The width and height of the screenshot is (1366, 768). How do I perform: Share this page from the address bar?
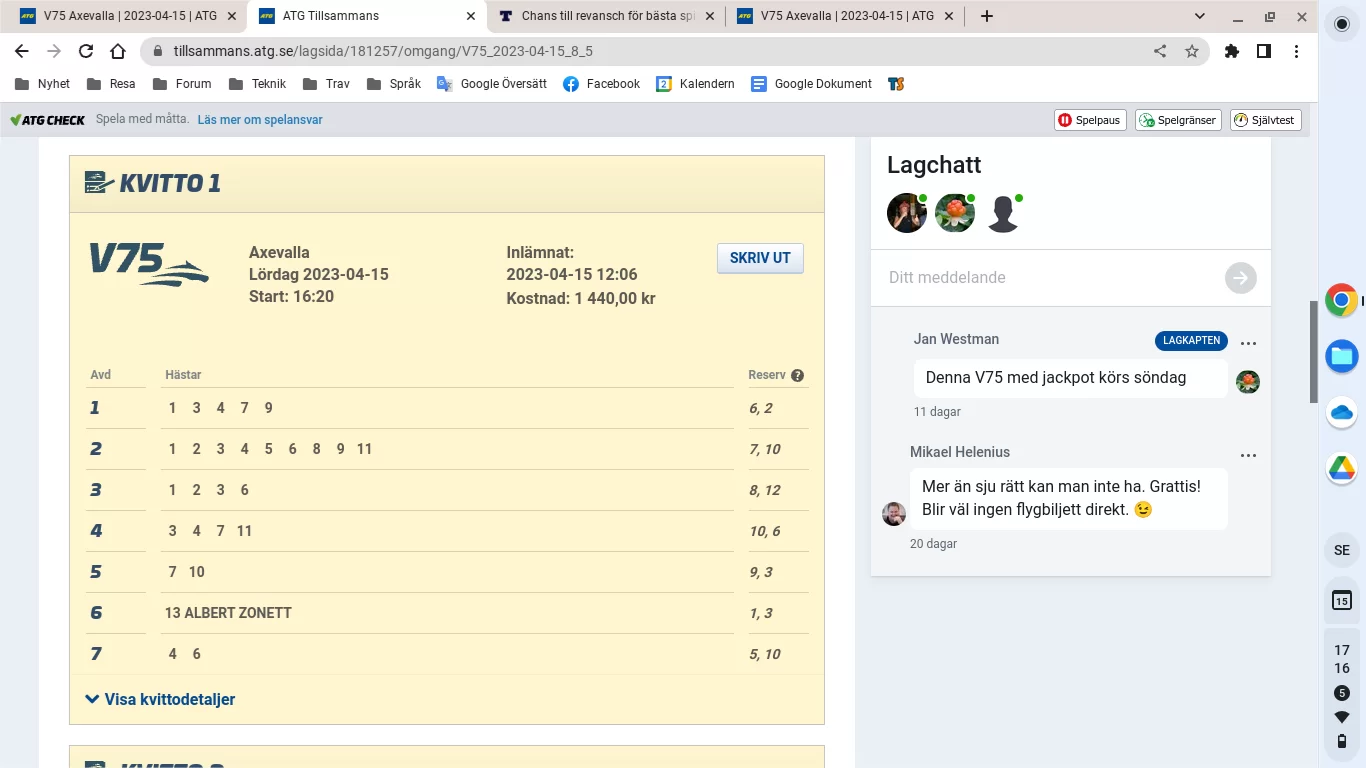[x=1160, y=51]
